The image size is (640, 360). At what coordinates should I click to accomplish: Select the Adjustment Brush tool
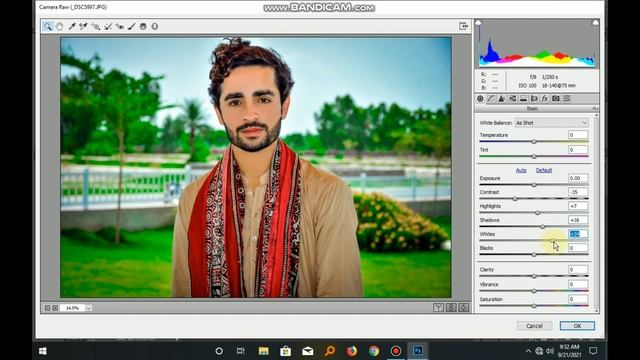click(x=131, y=27)
